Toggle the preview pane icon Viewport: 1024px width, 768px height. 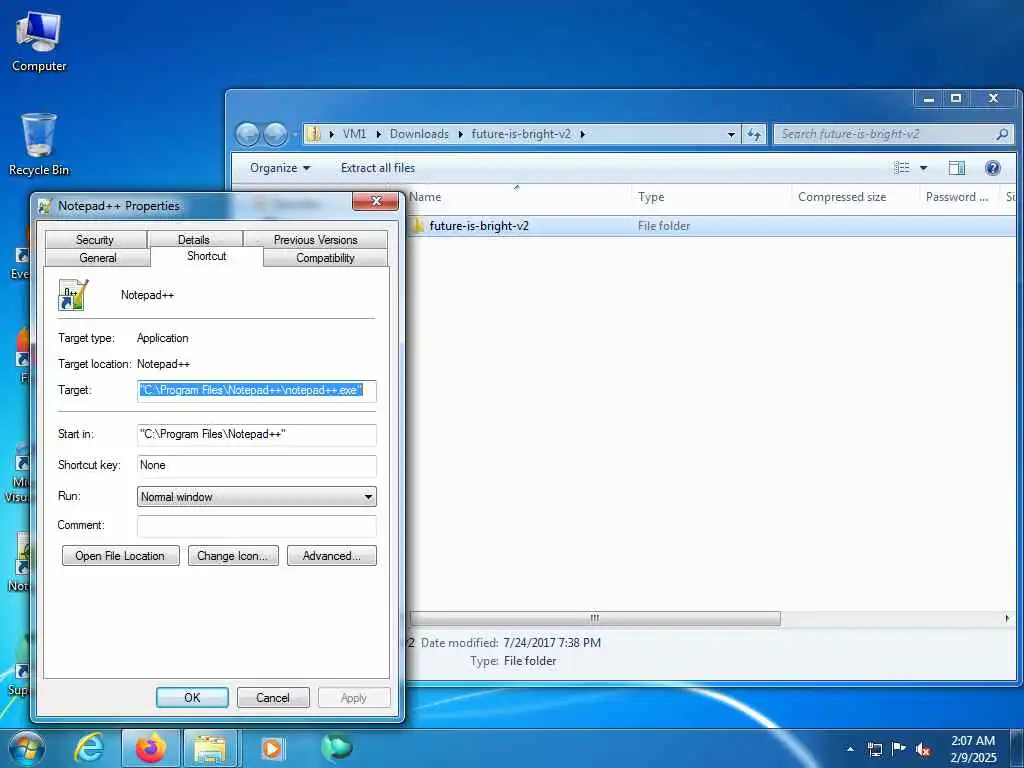pyautogui.click(x=957, y=168)
